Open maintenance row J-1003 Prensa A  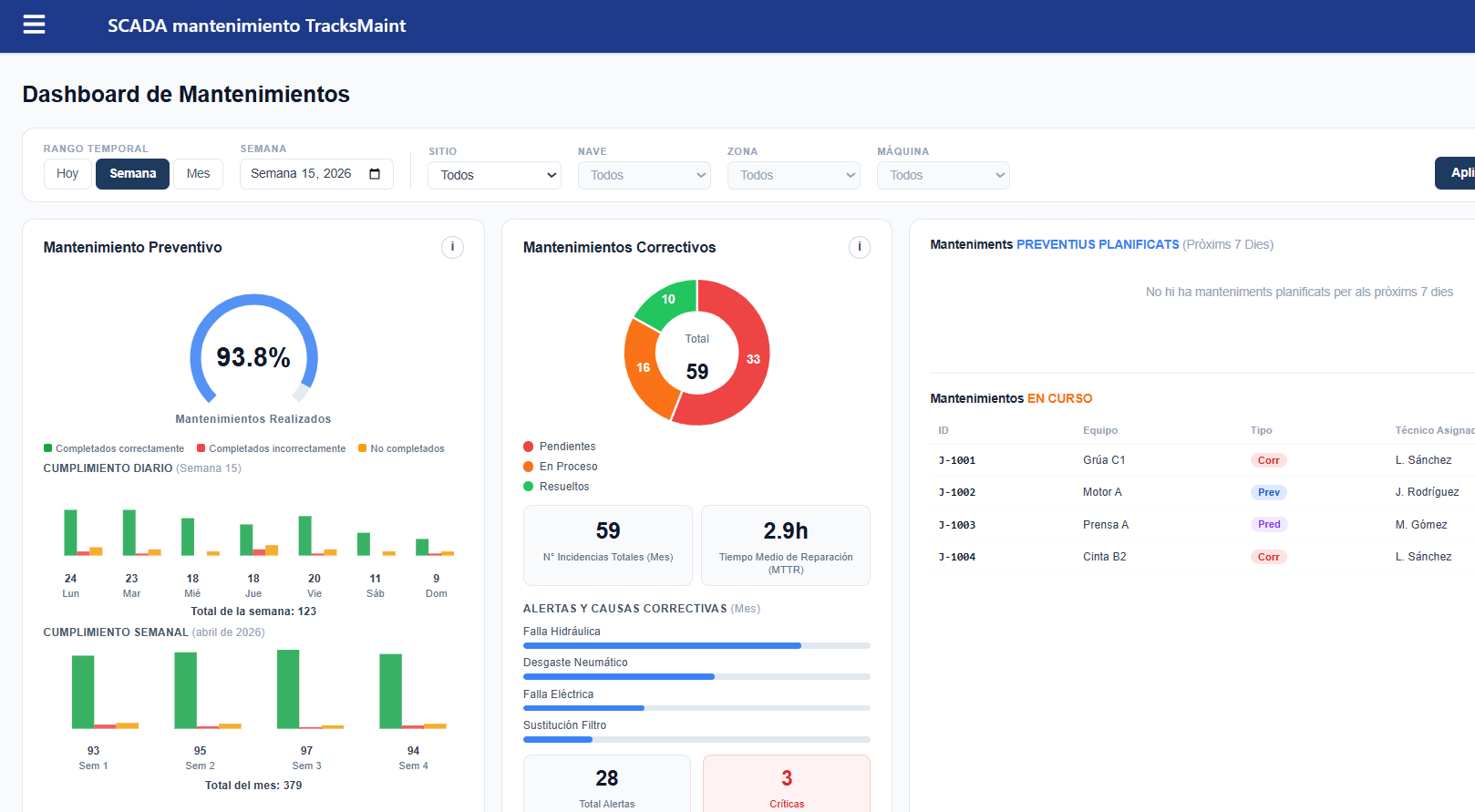coord(1105,525)
